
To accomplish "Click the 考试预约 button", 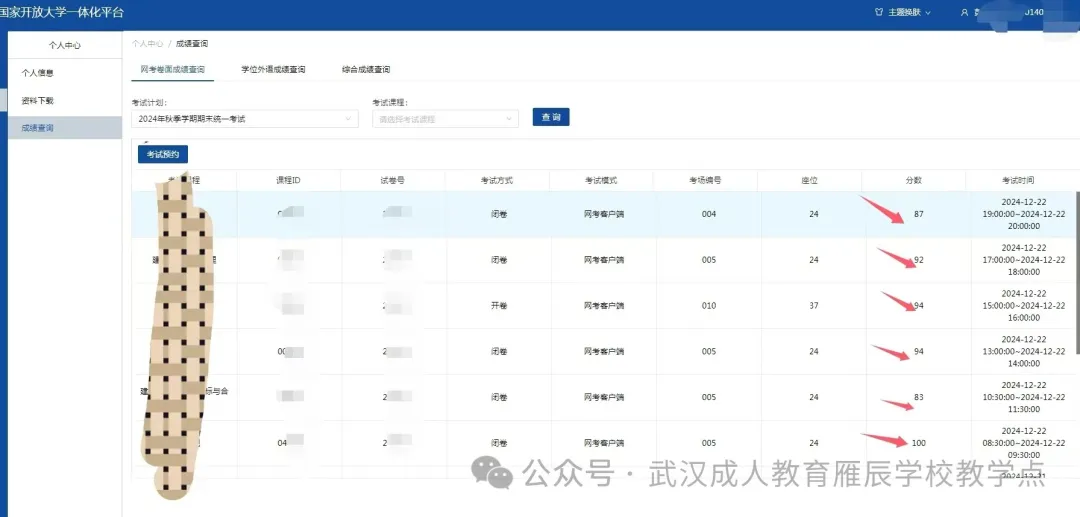I will click(163, 154).
